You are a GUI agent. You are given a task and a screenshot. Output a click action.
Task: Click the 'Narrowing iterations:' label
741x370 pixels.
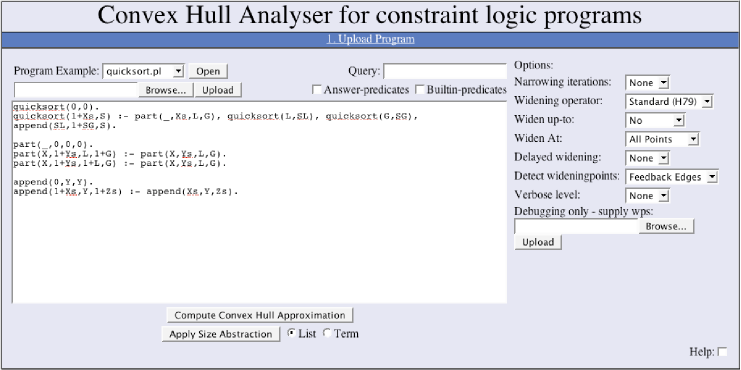pos(562,82)
